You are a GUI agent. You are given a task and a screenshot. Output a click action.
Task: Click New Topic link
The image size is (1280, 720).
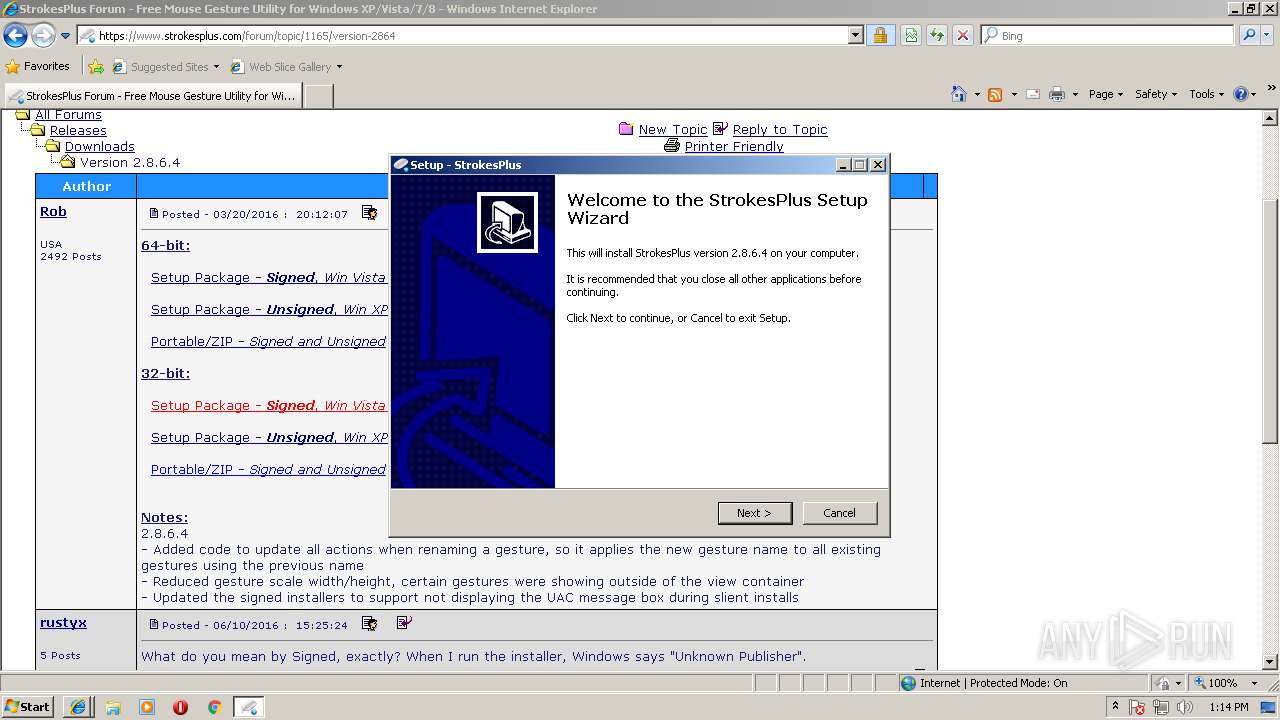click(672, 129)
